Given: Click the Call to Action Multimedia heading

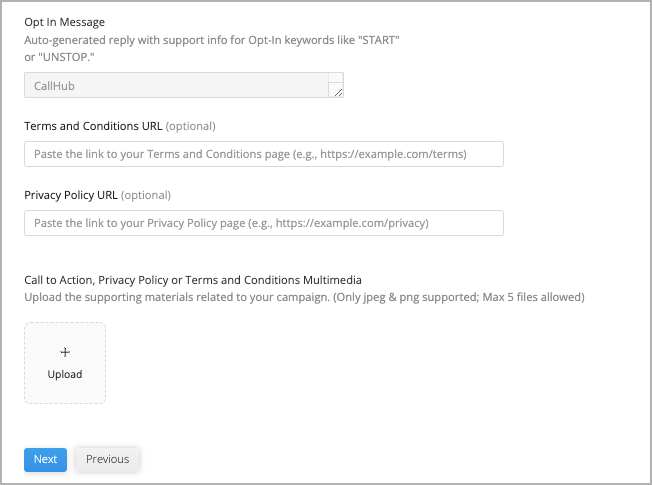Looking at the screenshot, I should pos(193,280).
